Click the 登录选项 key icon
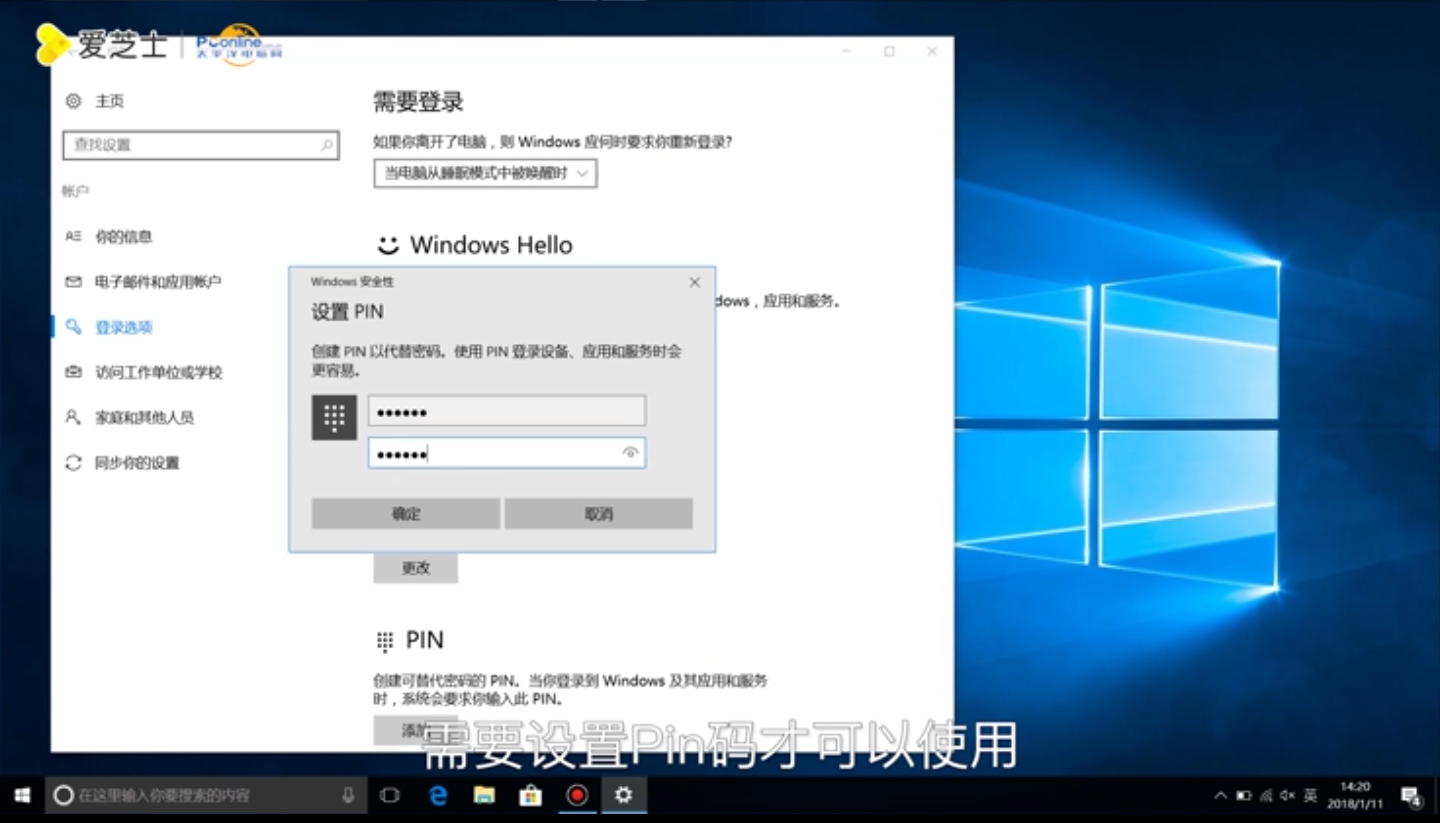The image size is (1440, 823). (73, 327)
